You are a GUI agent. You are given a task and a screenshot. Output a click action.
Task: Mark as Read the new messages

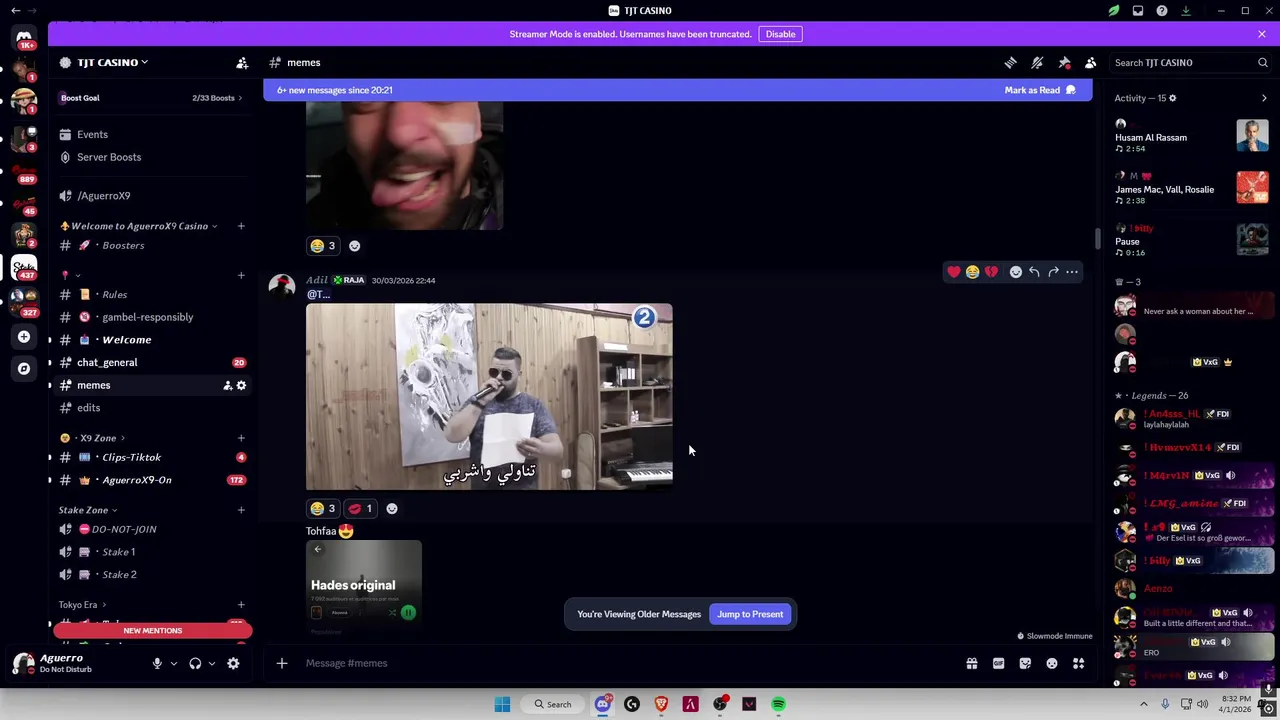pyautogui.click(x=1039, y=90)
